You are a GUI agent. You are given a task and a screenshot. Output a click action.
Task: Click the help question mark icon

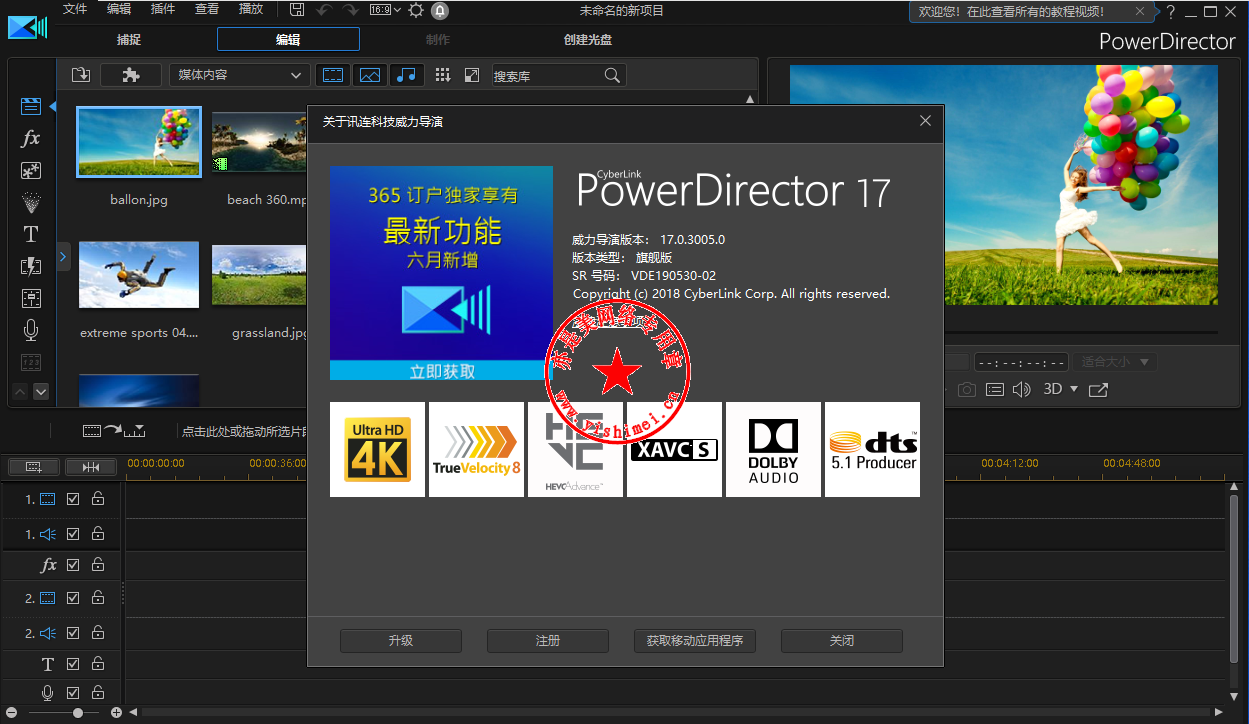coord(1173,11)
